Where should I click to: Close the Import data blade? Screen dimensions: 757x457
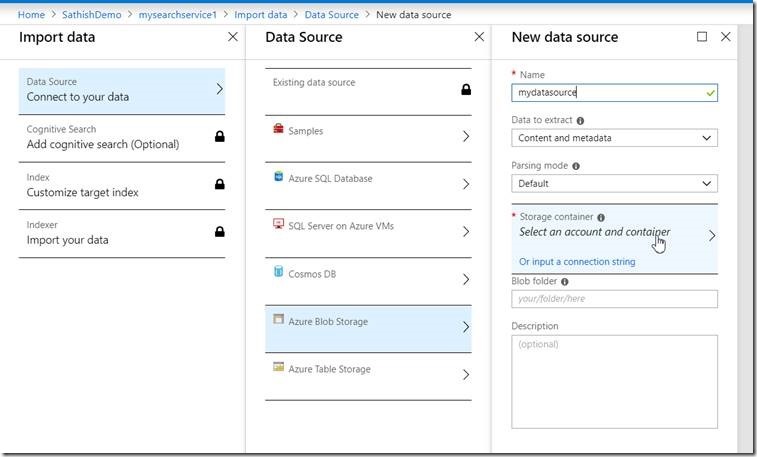[x=233, y=37]
